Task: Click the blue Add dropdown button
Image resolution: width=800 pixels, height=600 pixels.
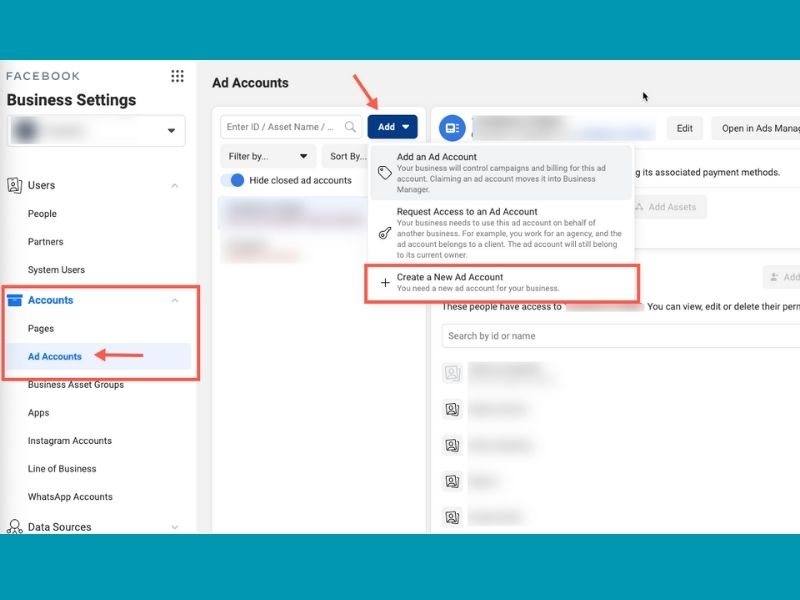Action: (392, 127)
